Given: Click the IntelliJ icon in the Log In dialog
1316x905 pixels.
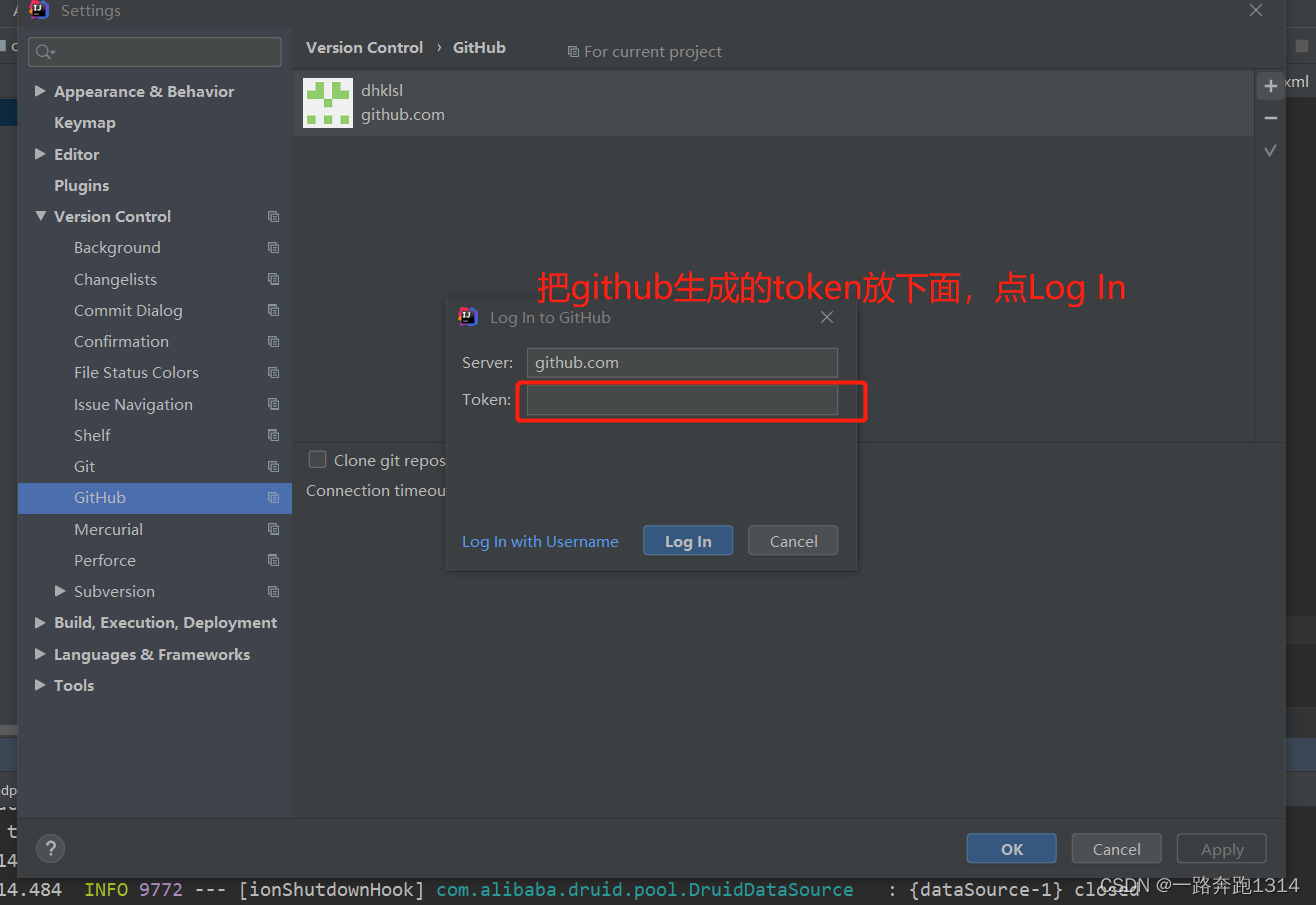Looking at the screenshot, I should 468,317.
